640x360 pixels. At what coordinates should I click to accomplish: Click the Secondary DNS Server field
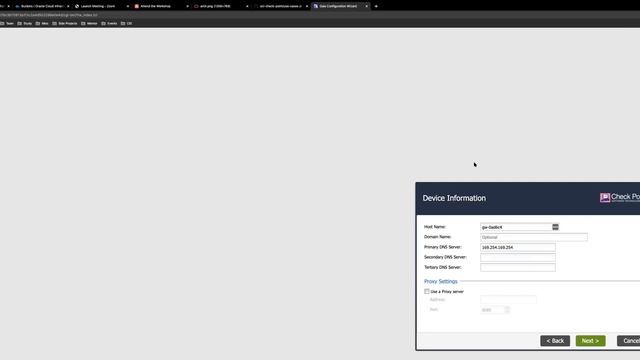pyautogui.click(x=518, y=257)
